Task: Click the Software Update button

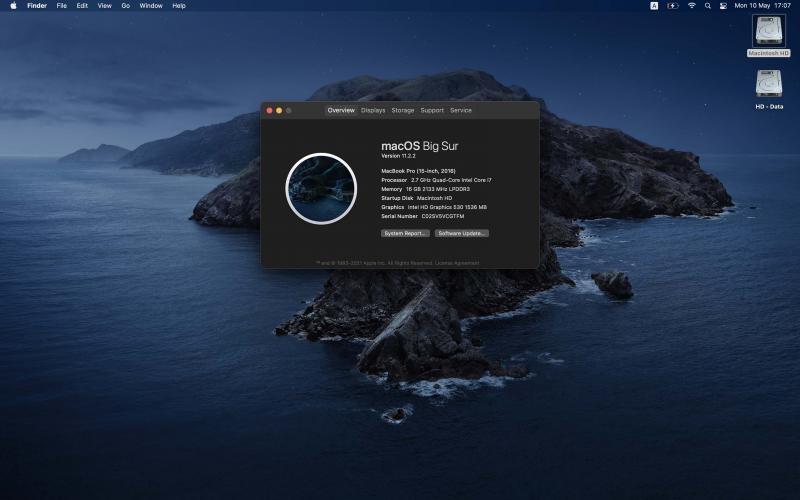Action: [x=462, y=233]
